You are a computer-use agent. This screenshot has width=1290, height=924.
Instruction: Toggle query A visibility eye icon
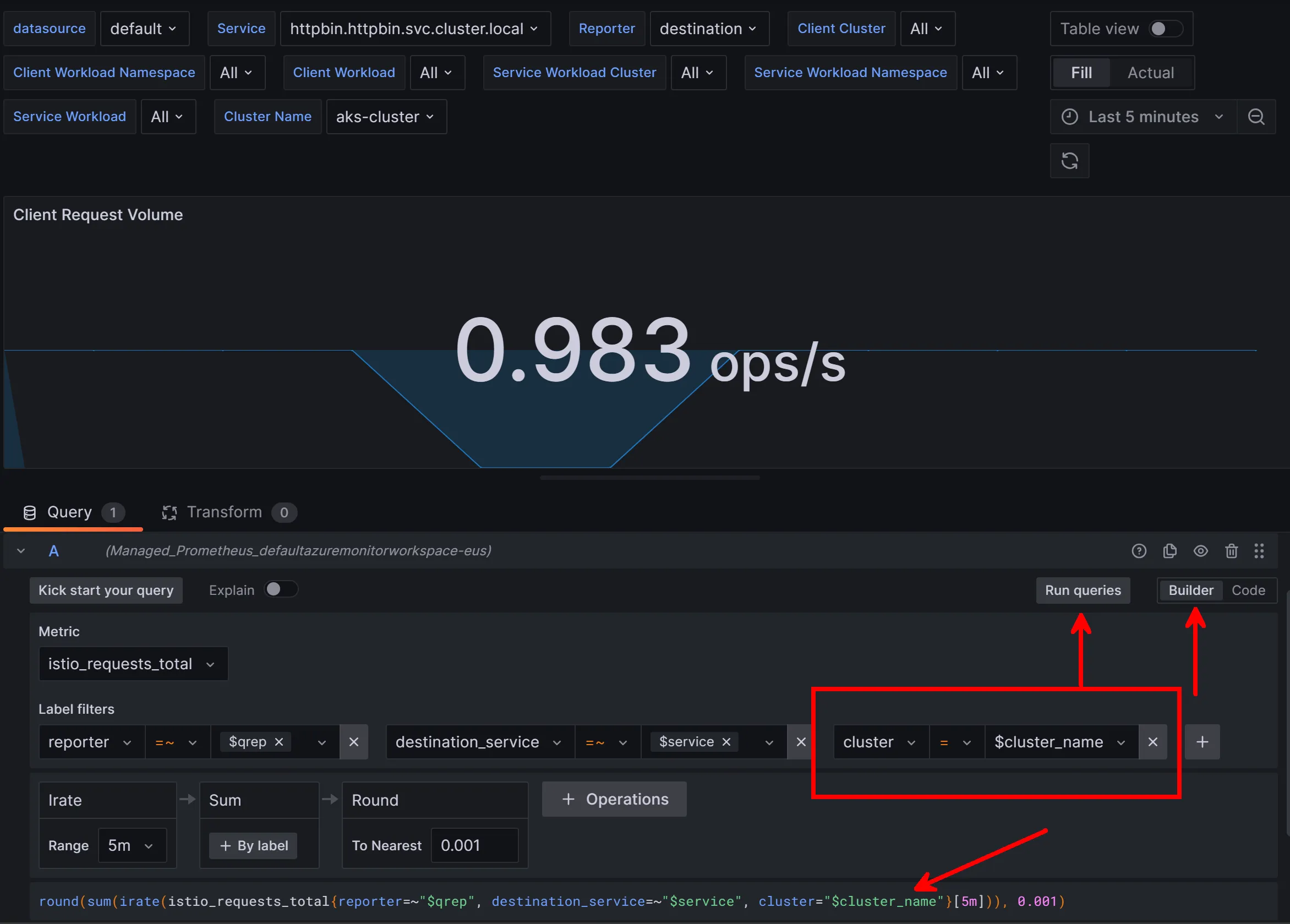coord(1200,550)
